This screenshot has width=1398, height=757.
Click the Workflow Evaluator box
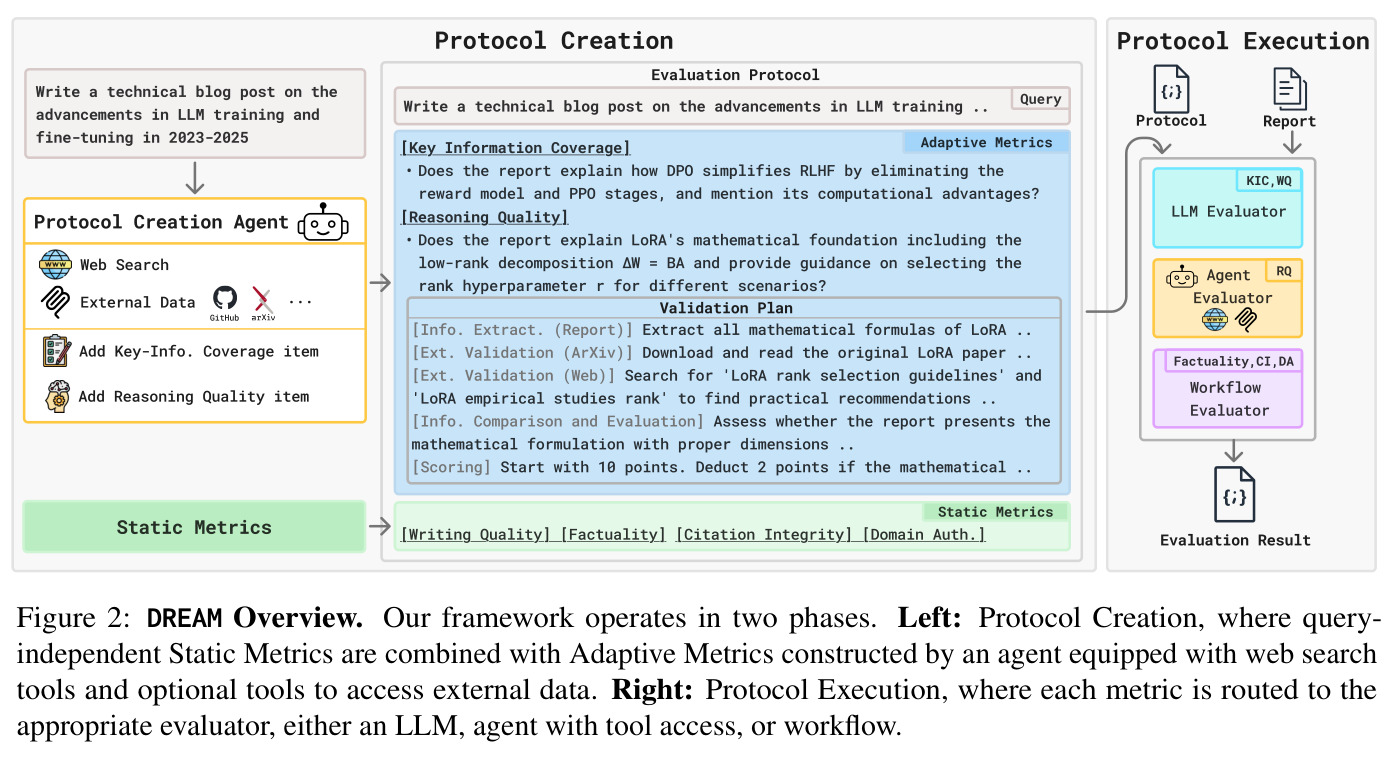coord(1228,388)
